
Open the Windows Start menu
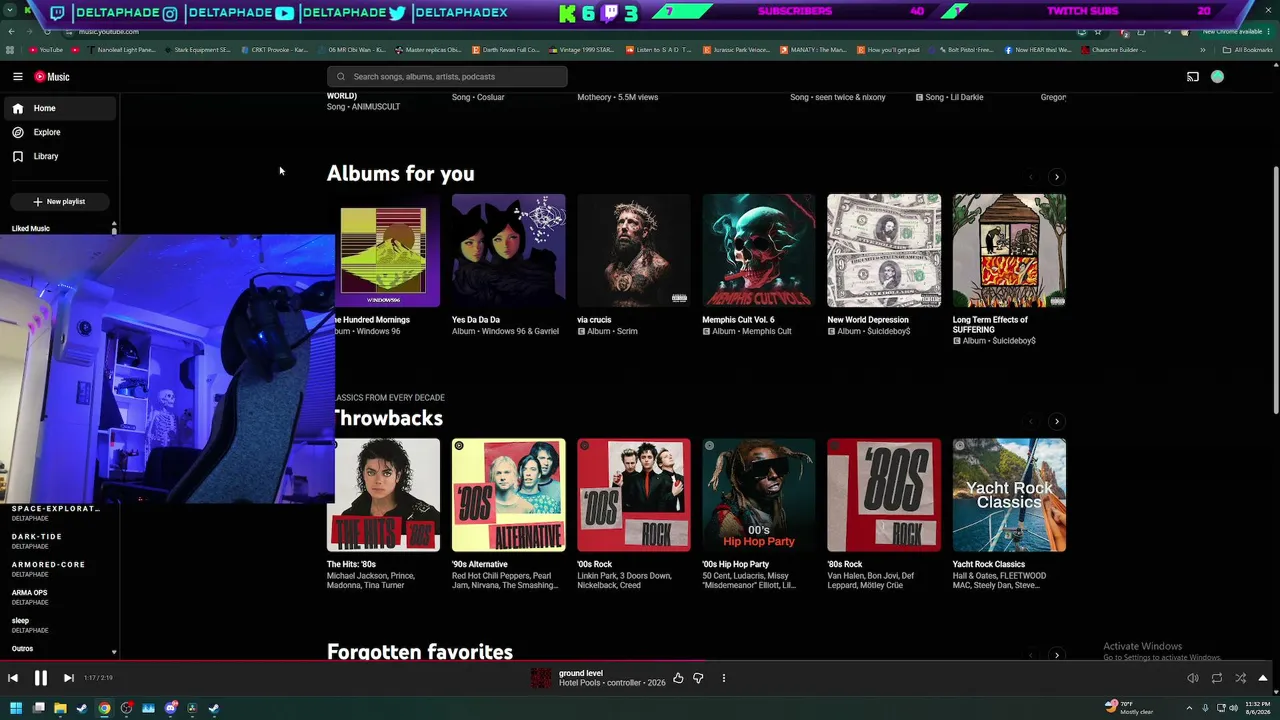coord(15,708)
